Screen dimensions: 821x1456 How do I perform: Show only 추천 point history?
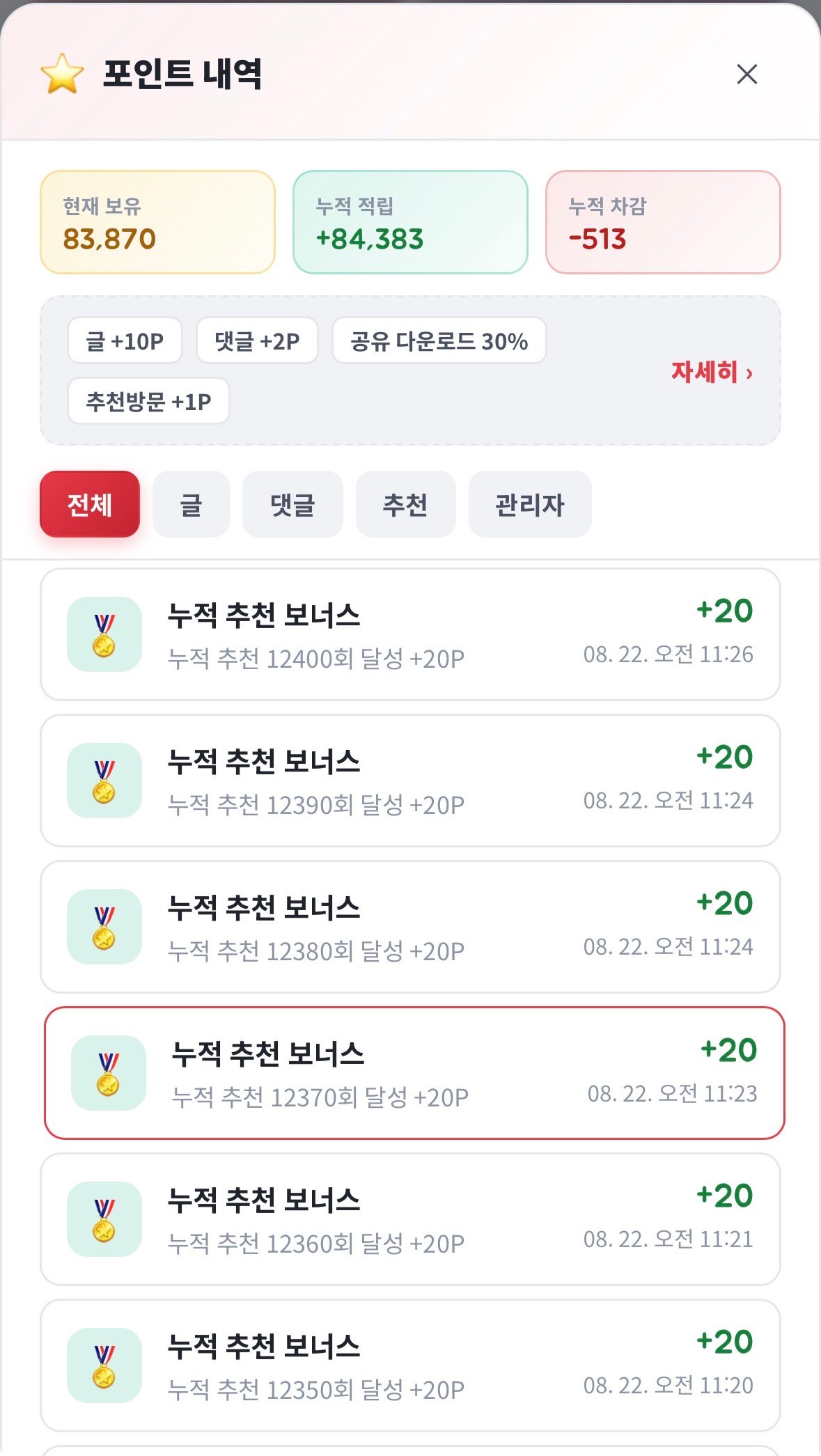click(x=405, y=504)
